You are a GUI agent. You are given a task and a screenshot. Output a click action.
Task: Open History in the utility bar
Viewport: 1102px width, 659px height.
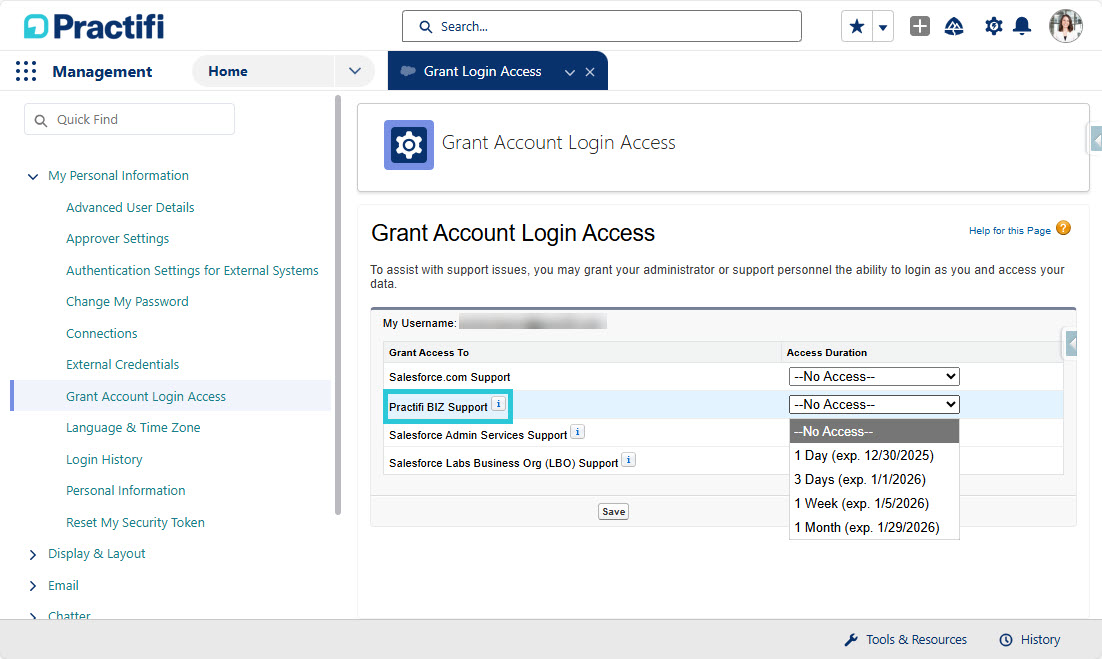coord(1030,640)
